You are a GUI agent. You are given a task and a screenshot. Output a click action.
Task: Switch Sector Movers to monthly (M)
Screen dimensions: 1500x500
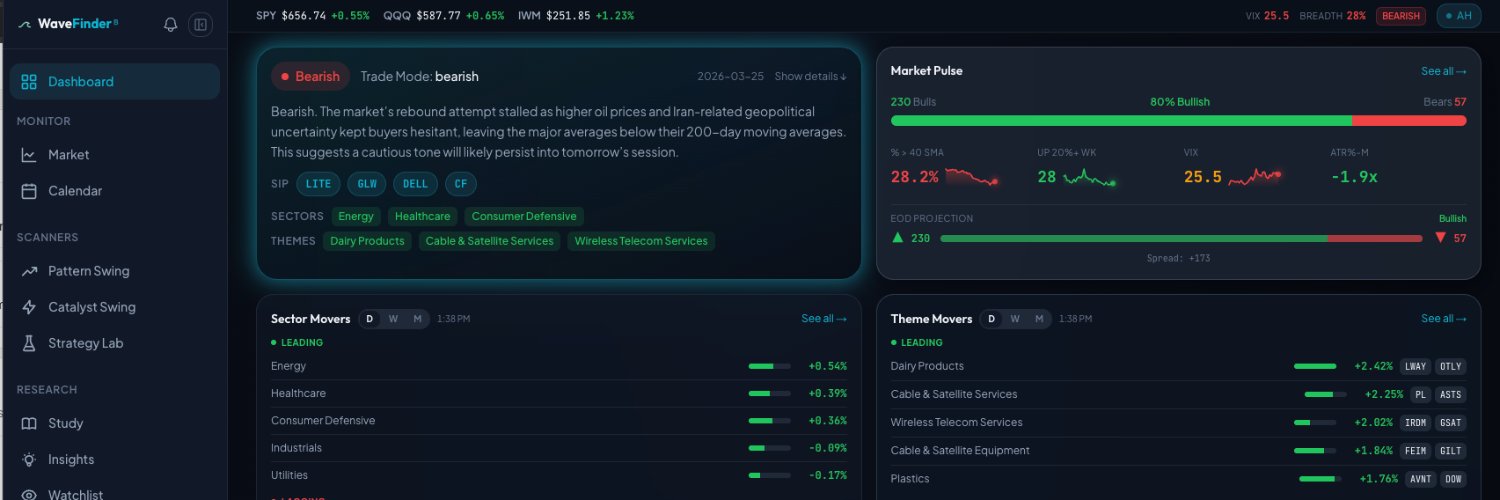[x=417, y=319]
